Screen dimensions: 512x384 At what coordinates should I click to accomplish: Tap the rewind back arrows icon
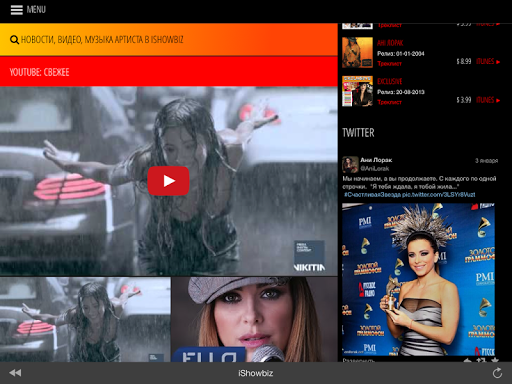click(15, 373)
